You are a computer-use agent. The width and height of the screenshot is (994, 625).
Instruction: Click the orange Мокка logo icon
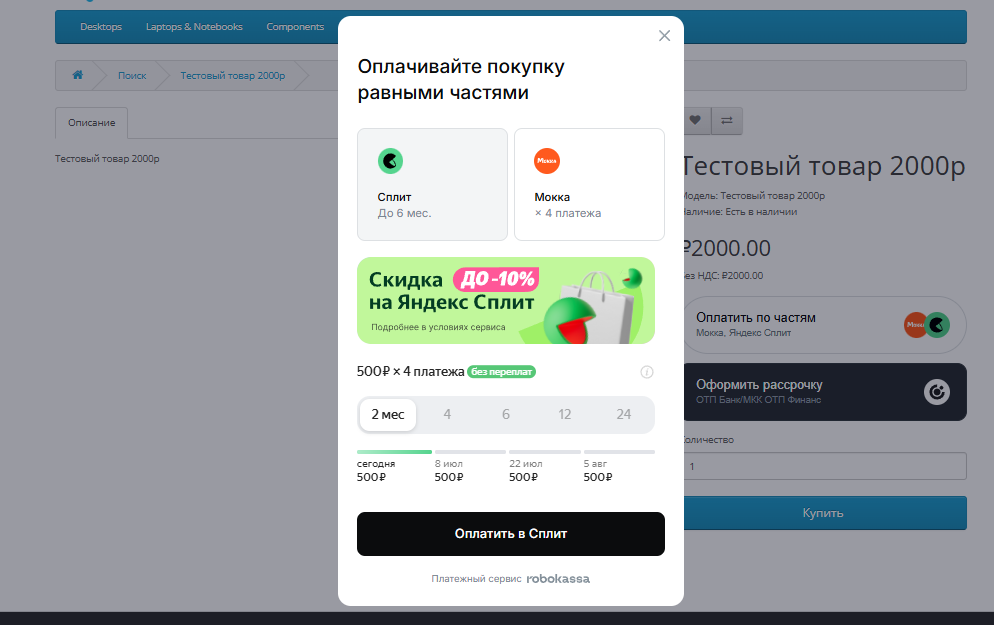tap(546, 161)
